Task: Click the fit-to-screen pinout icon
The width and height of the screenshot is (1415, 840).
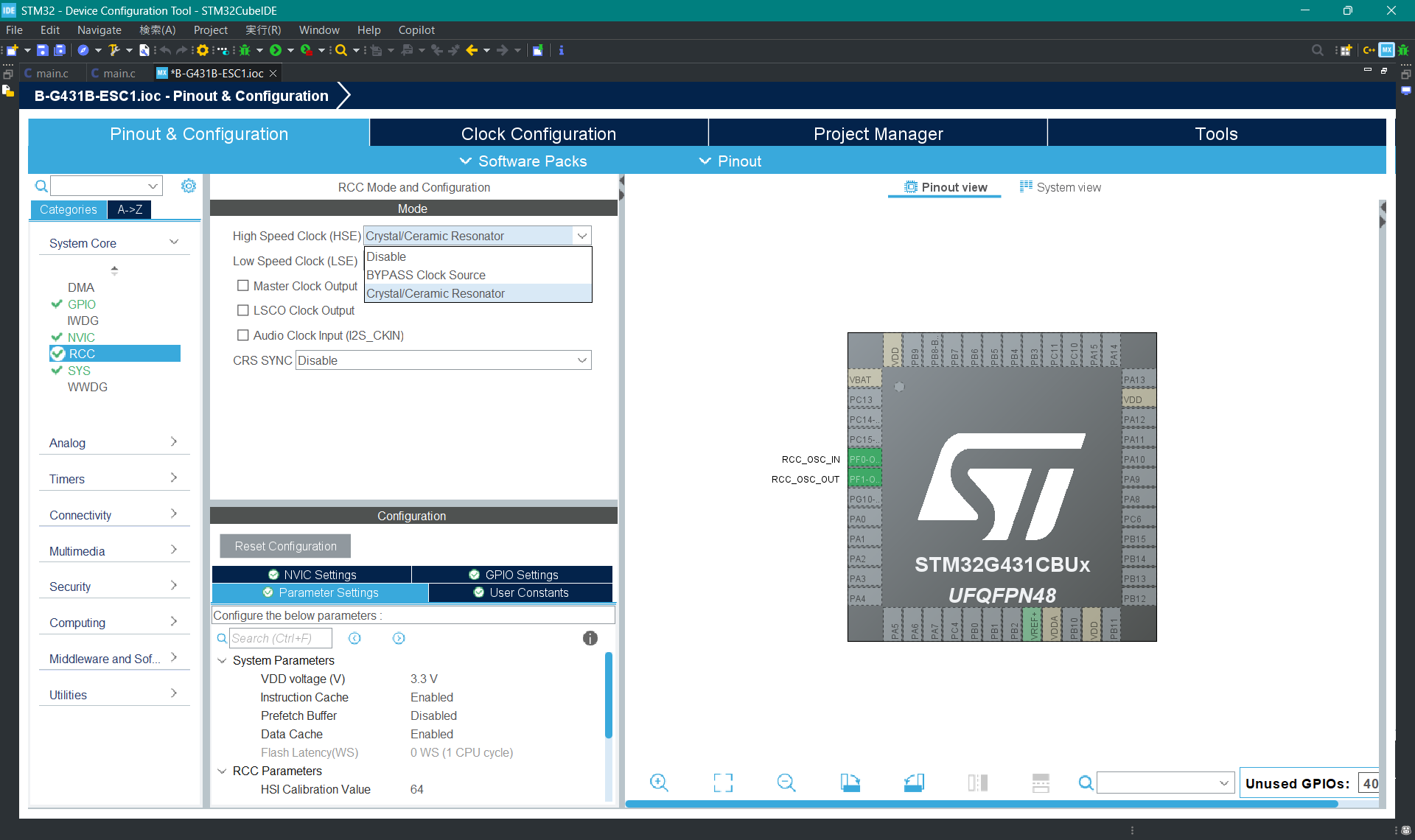Action: pos(723,783)
